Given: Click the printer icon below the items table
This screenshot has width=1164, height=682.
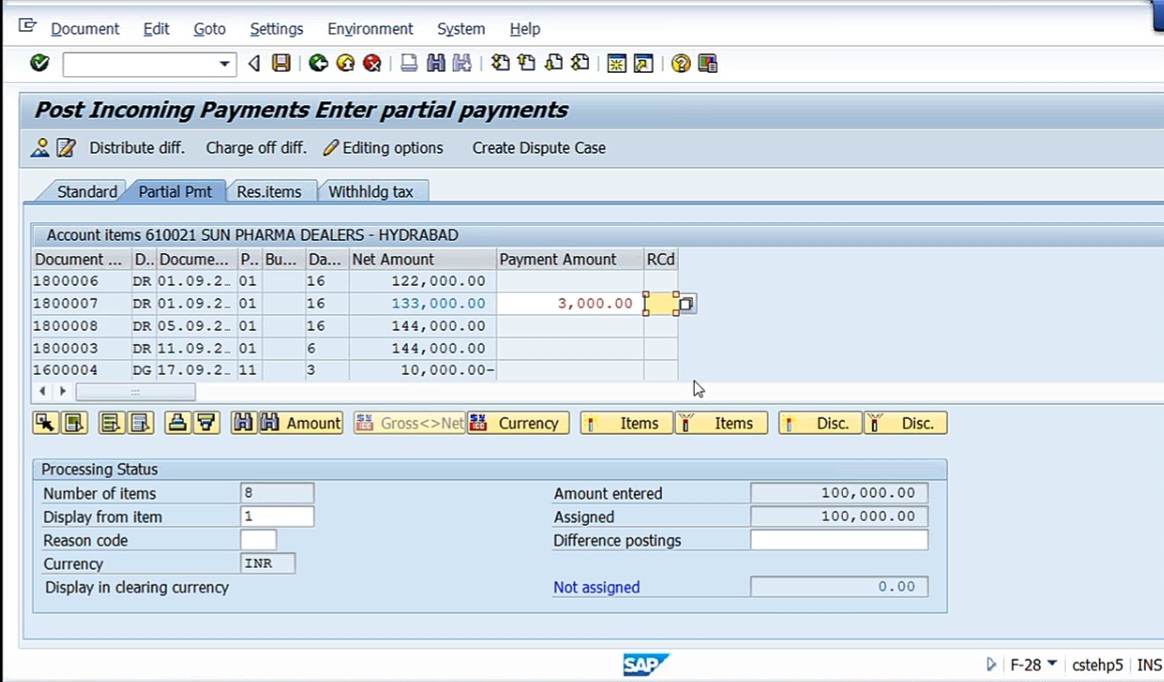Looking at the screenshot, I should coord(177,423).
